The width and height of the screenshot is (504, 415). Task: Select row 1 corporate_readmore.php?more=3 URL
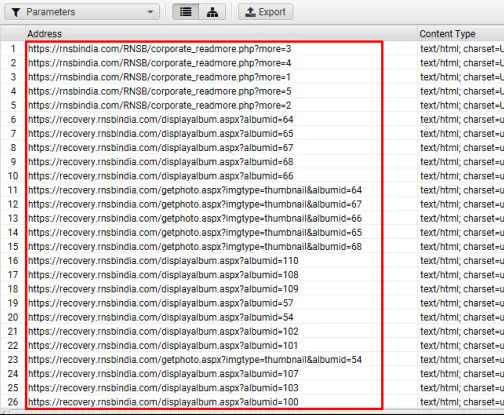[160, 49]
